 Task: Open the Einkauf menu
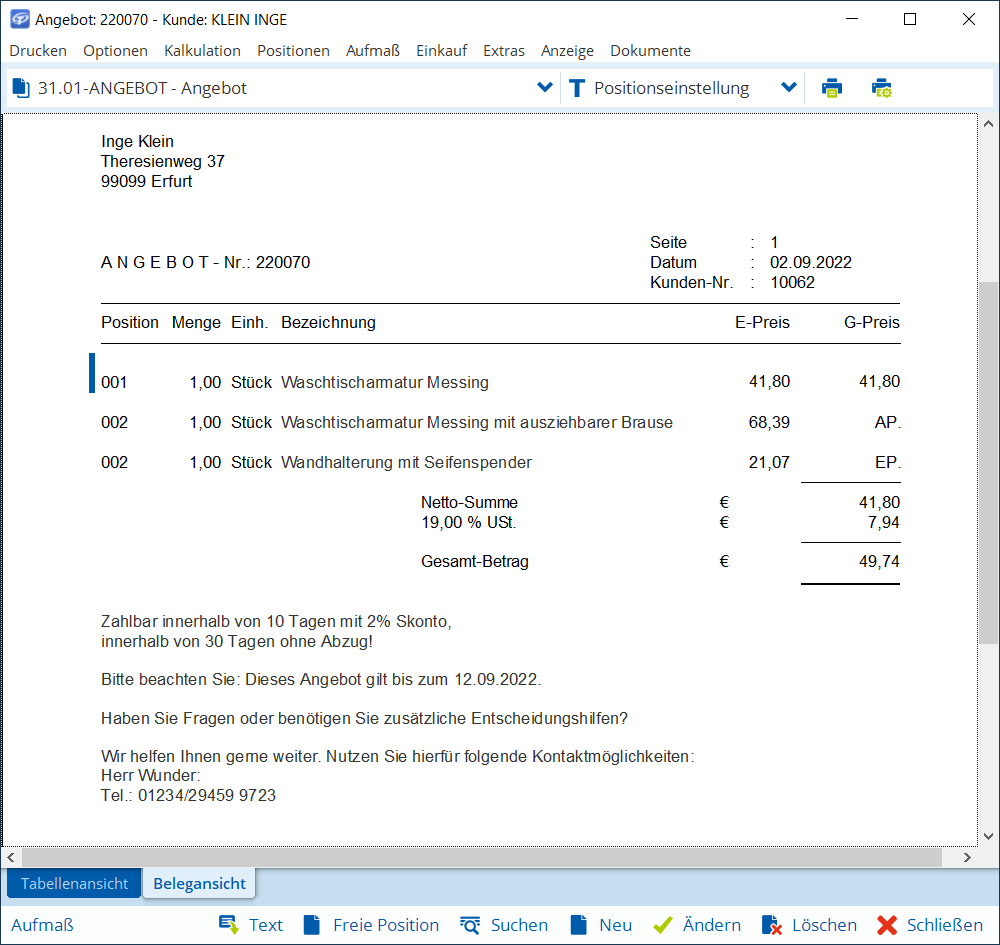(441, 50)
